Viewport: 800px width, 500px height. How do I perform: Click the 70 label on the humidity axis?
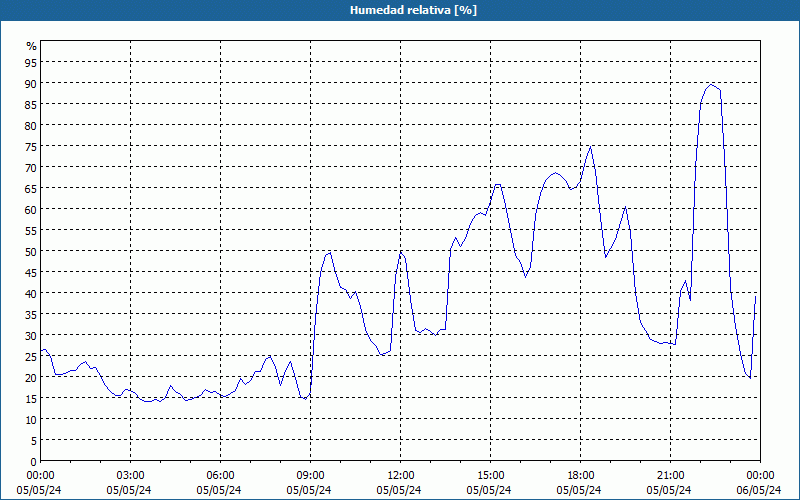31,167
